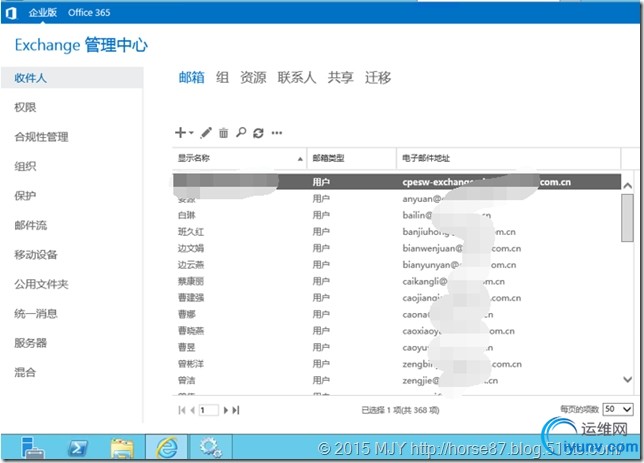644x463 pixels.
Task: Sort by 显示名称 column header
Action: click(x=239, y=158)
